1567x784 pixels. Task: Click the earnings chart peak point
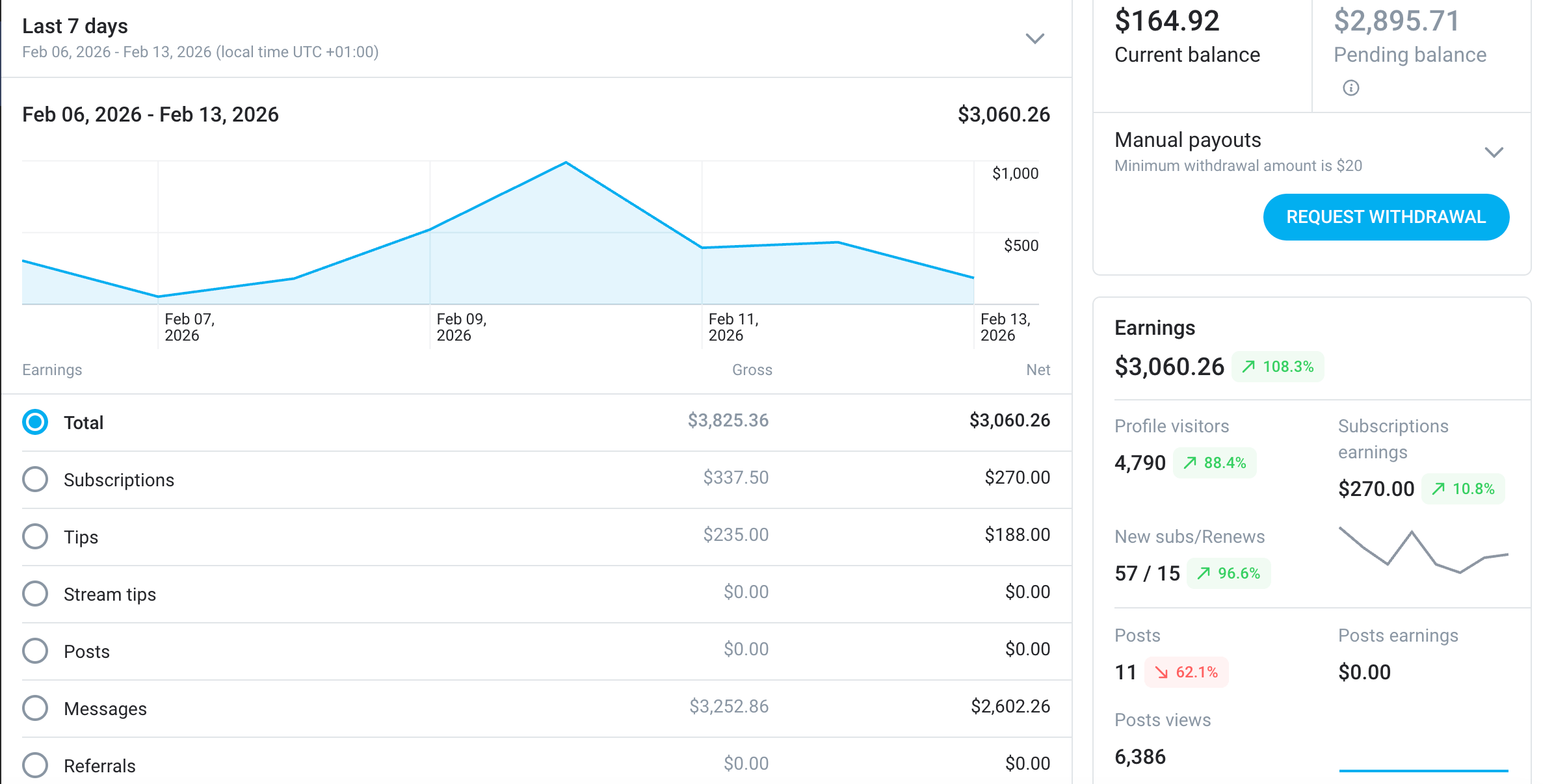tap(566, 163)
